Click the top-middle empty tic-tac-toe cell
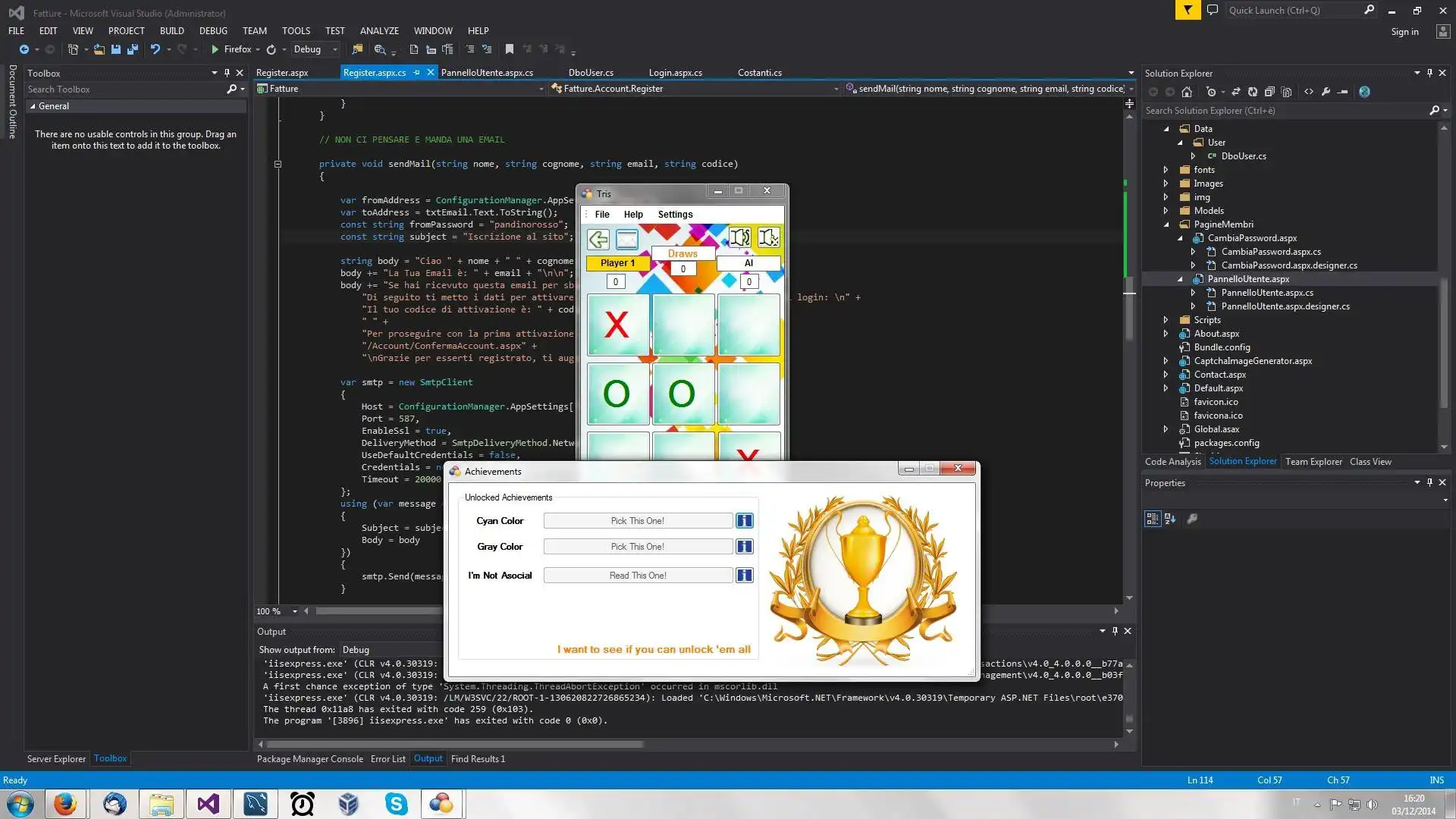 pos(682,325)
